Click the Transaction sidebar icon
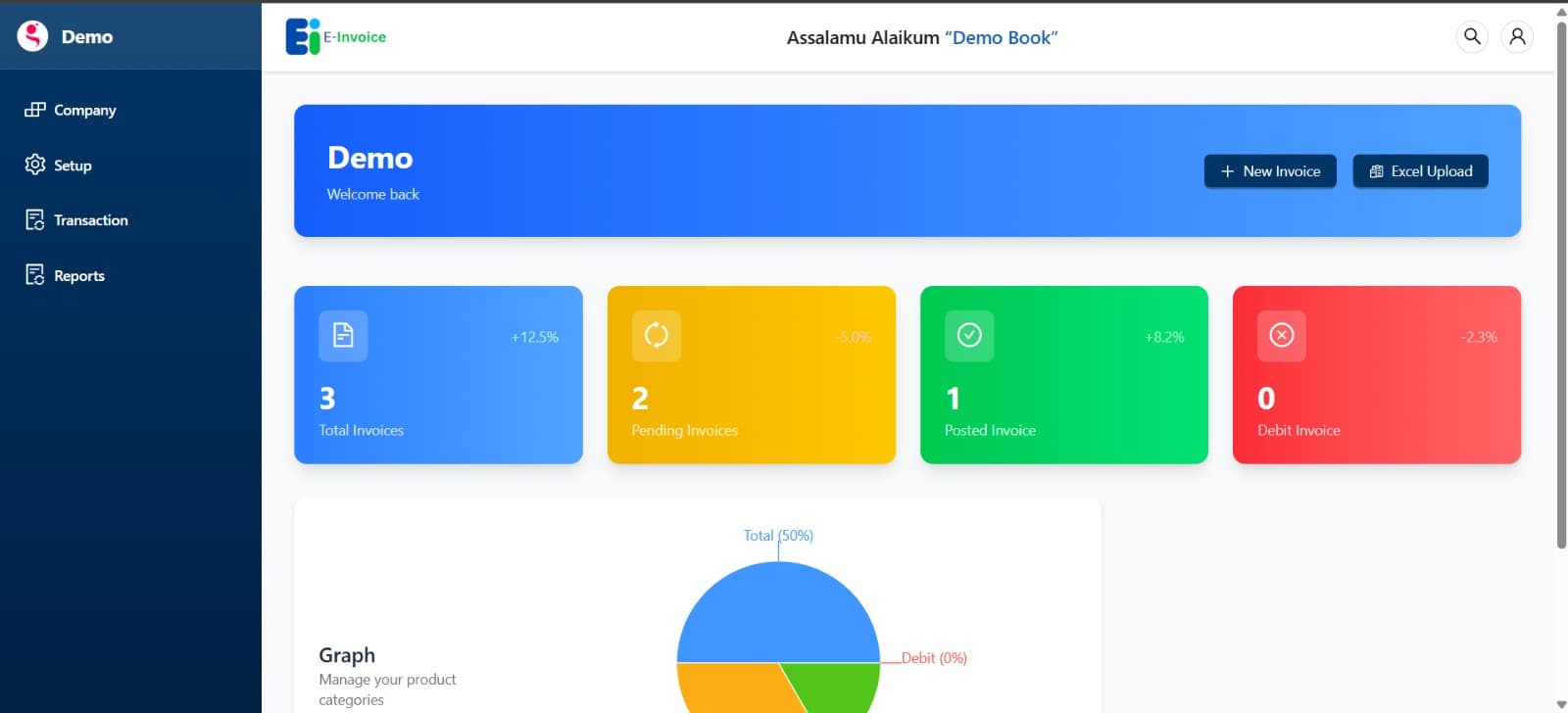 click(35, 219)
